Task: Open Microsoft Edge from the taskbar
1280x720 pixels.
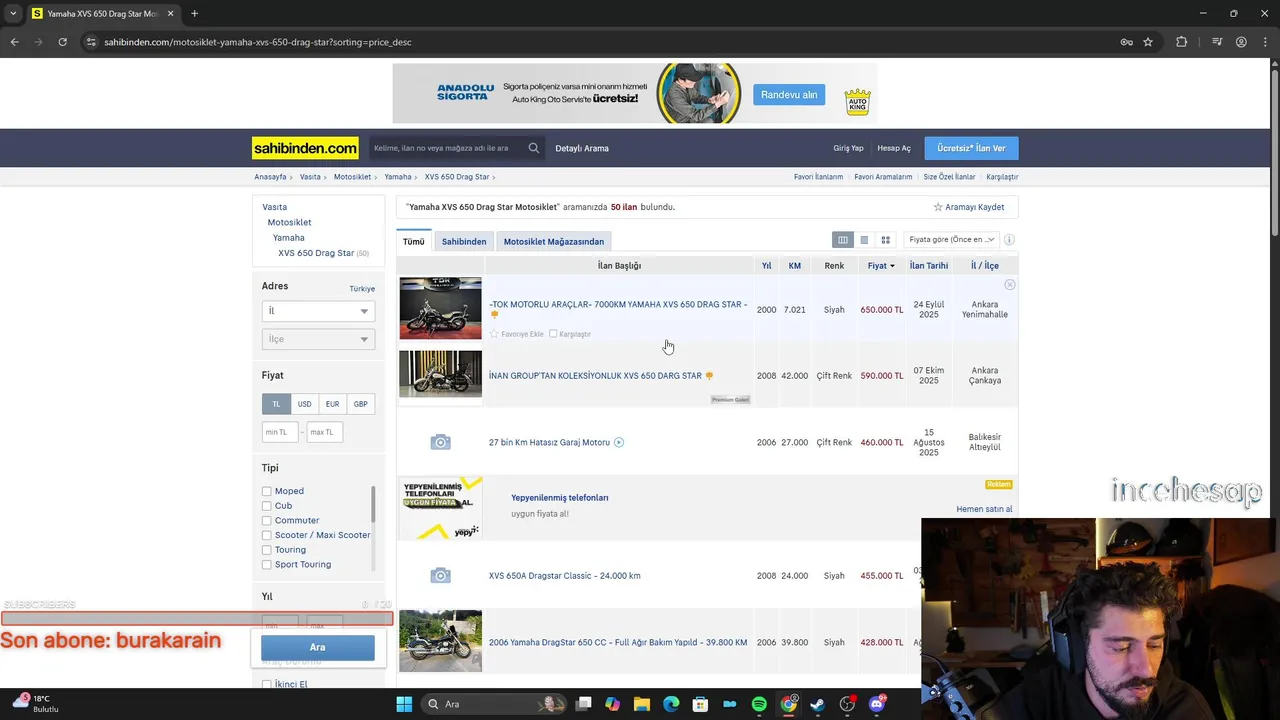Action: pyautogui.click(x=671, y=704)
